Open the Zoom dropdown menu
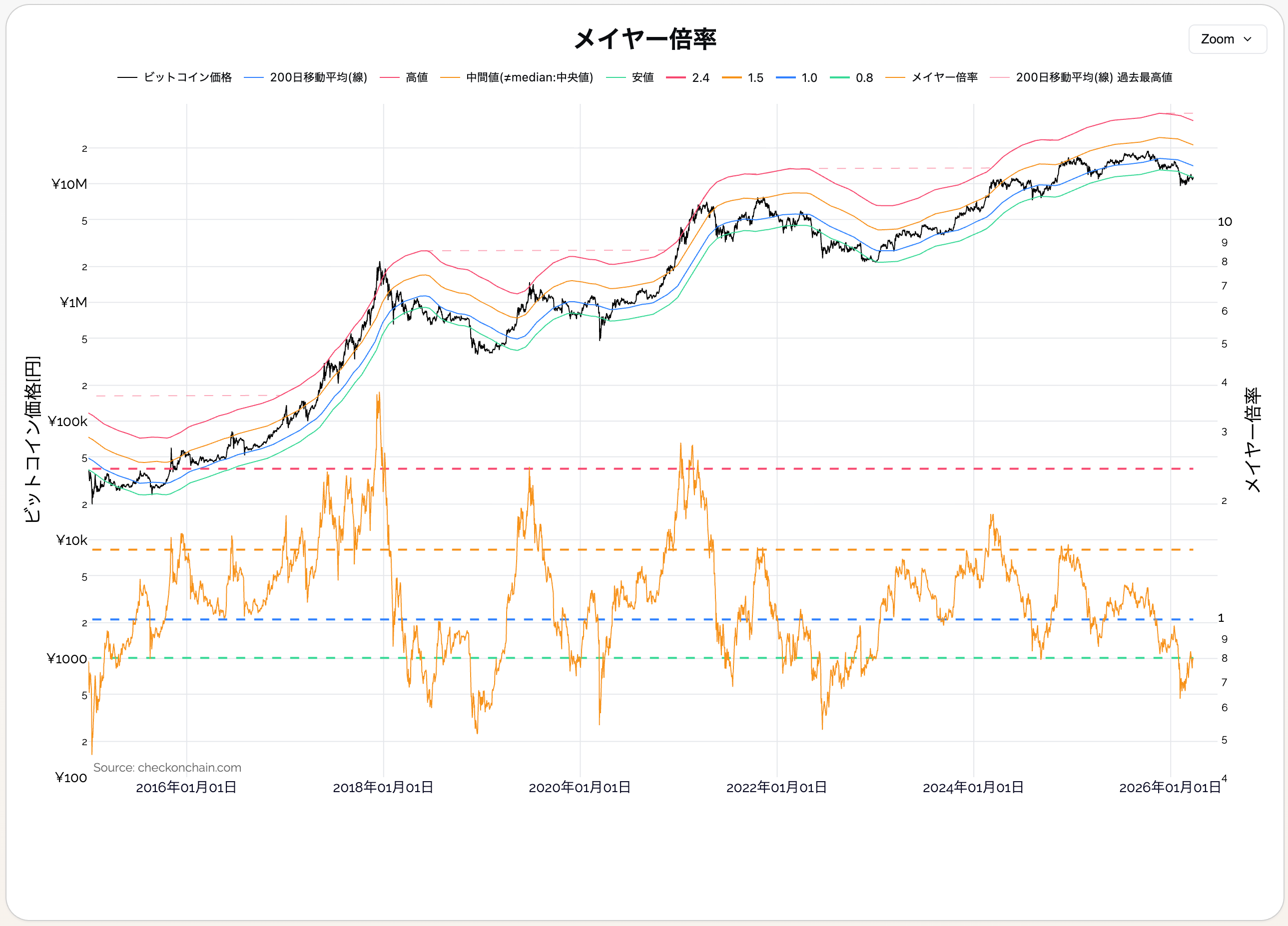This screenshot has width=1288, height=926. tap(1227, 39)
